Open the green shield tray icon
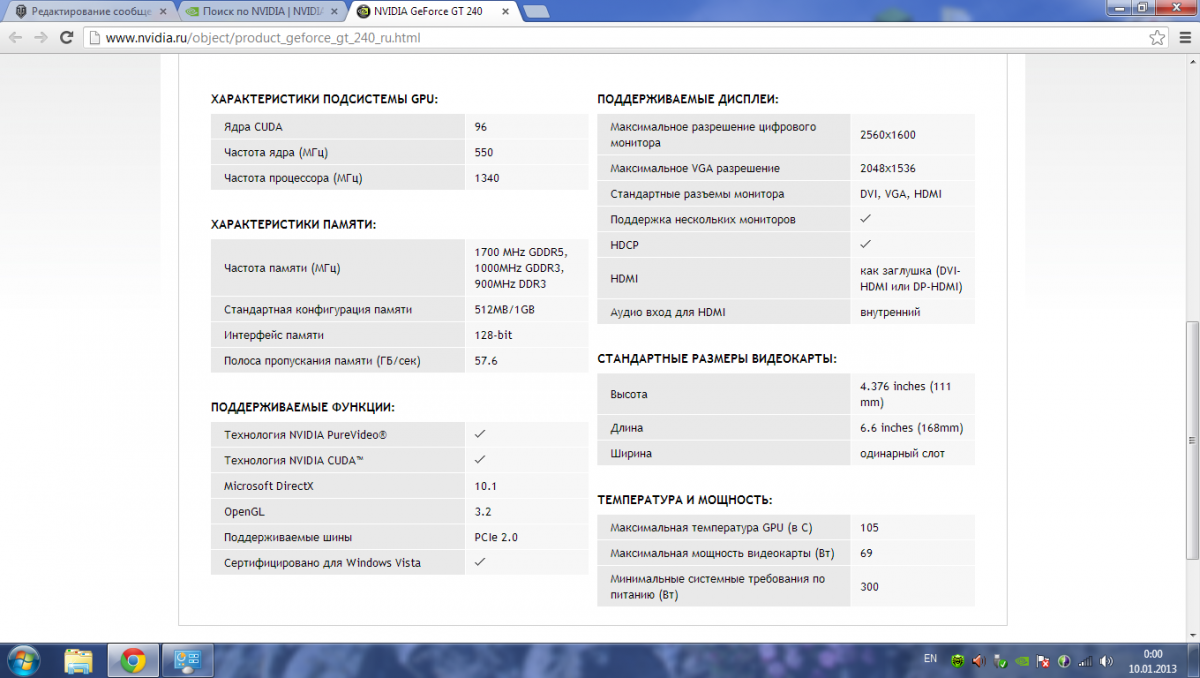1200x678 pixels. point(958,661)
